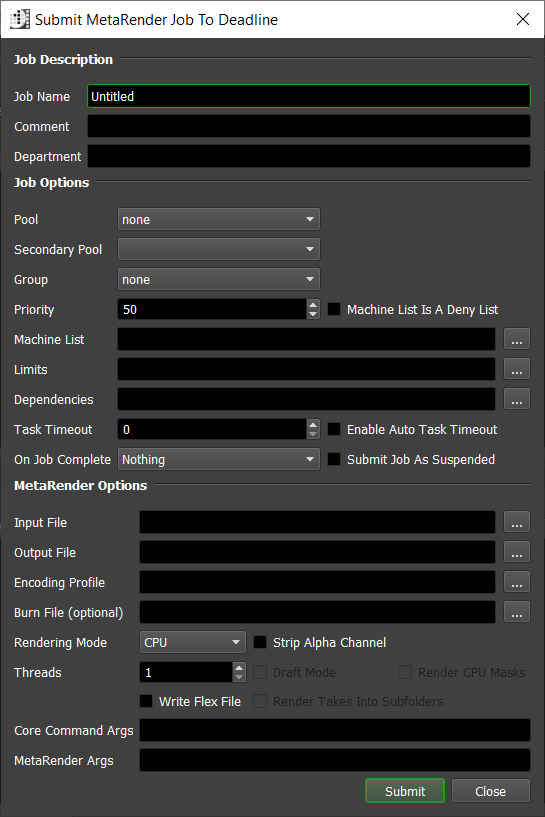Click the Limits text field
The height and width of the screenshot is (817, 545).
click(306, 369)
